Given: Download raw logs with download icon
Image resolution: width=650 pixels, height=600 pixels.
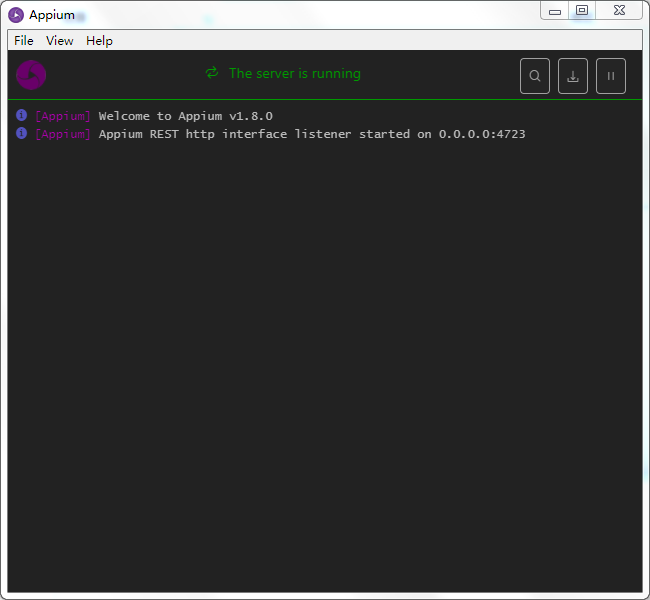Looking at the screenshot, I should pyautogui.click(x=572, y=76).
